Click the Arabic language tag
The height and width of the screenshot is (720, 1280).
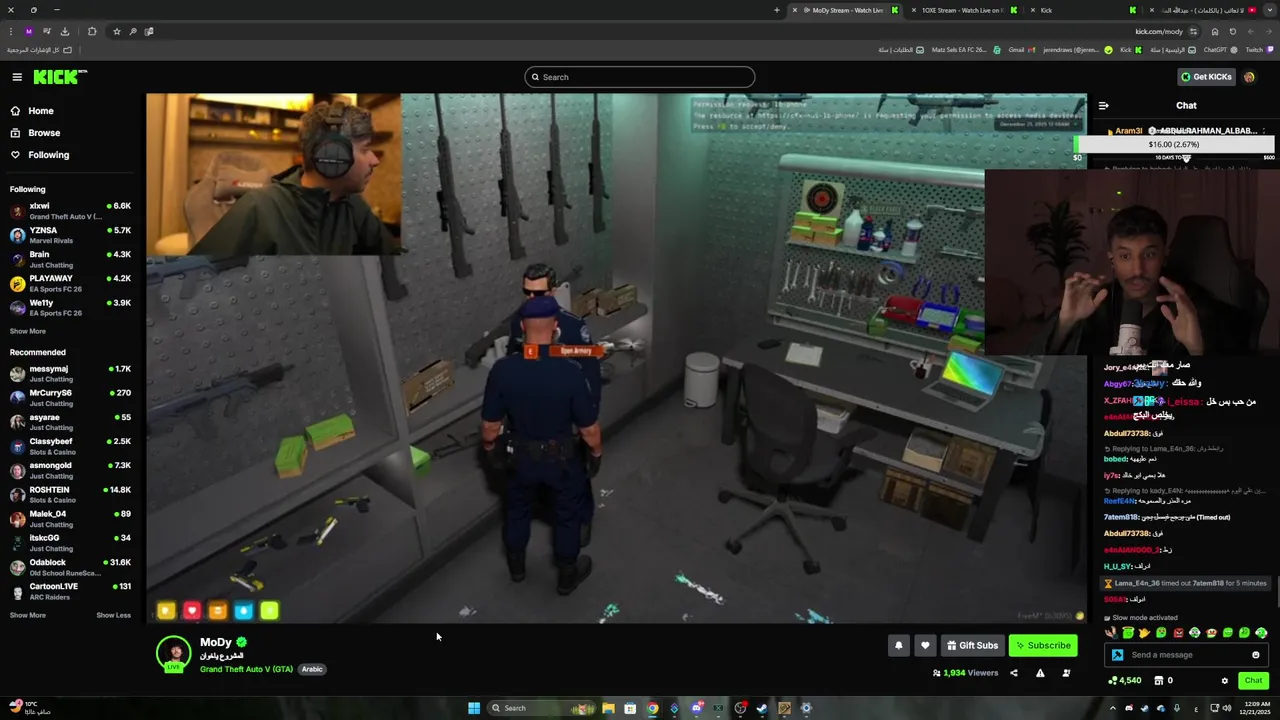coord(312,669)
